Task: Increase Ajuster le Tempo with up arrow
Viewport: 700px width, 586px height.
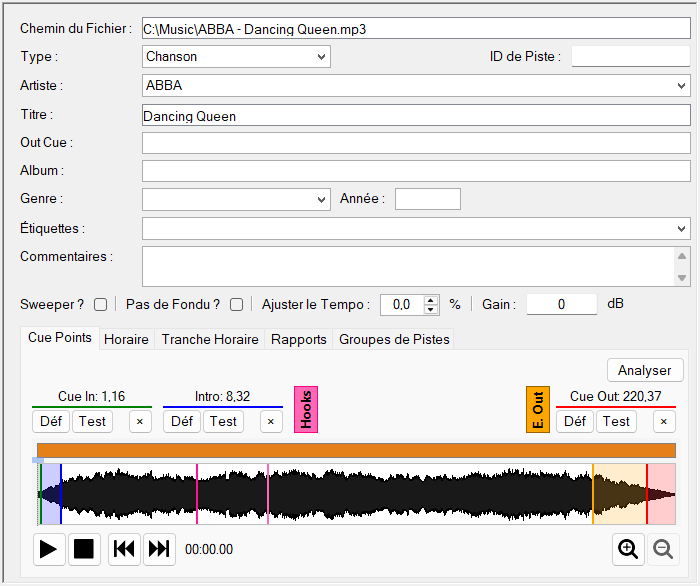Action: click(x=430, y=300)
